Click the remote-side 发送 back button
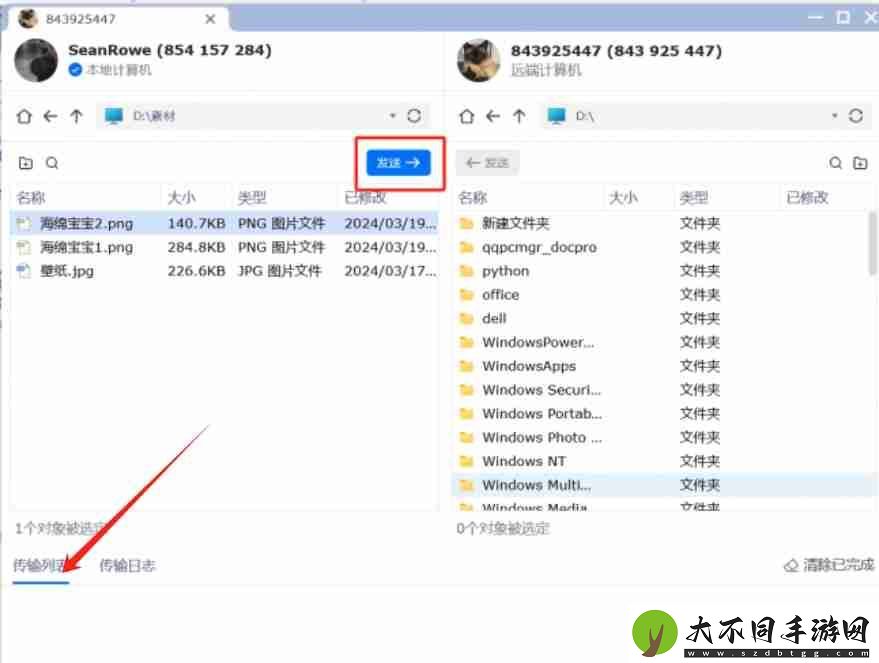The height and width of the screenshot is (663, 879). click(487, 163)
